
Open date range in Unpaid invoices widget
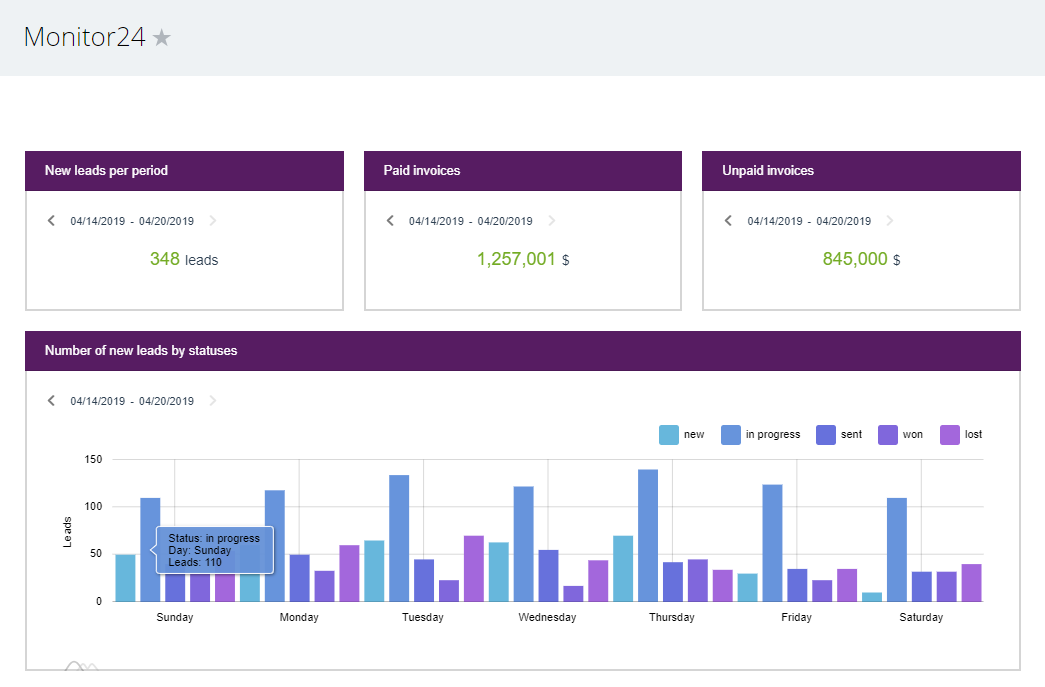(809, 221)
